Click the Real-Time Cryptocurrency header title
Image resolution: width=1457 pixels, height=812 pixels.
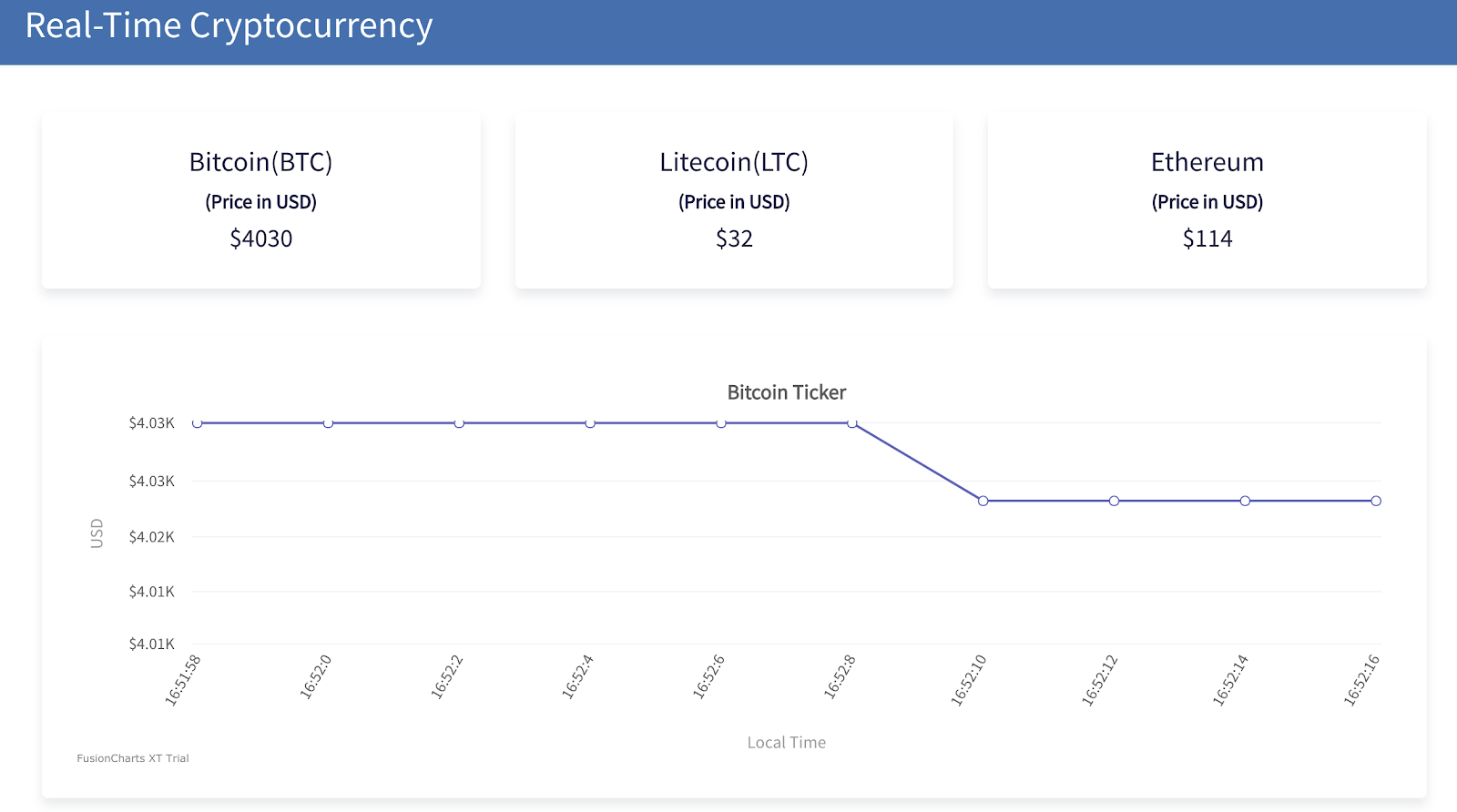[x=229, y=26]
